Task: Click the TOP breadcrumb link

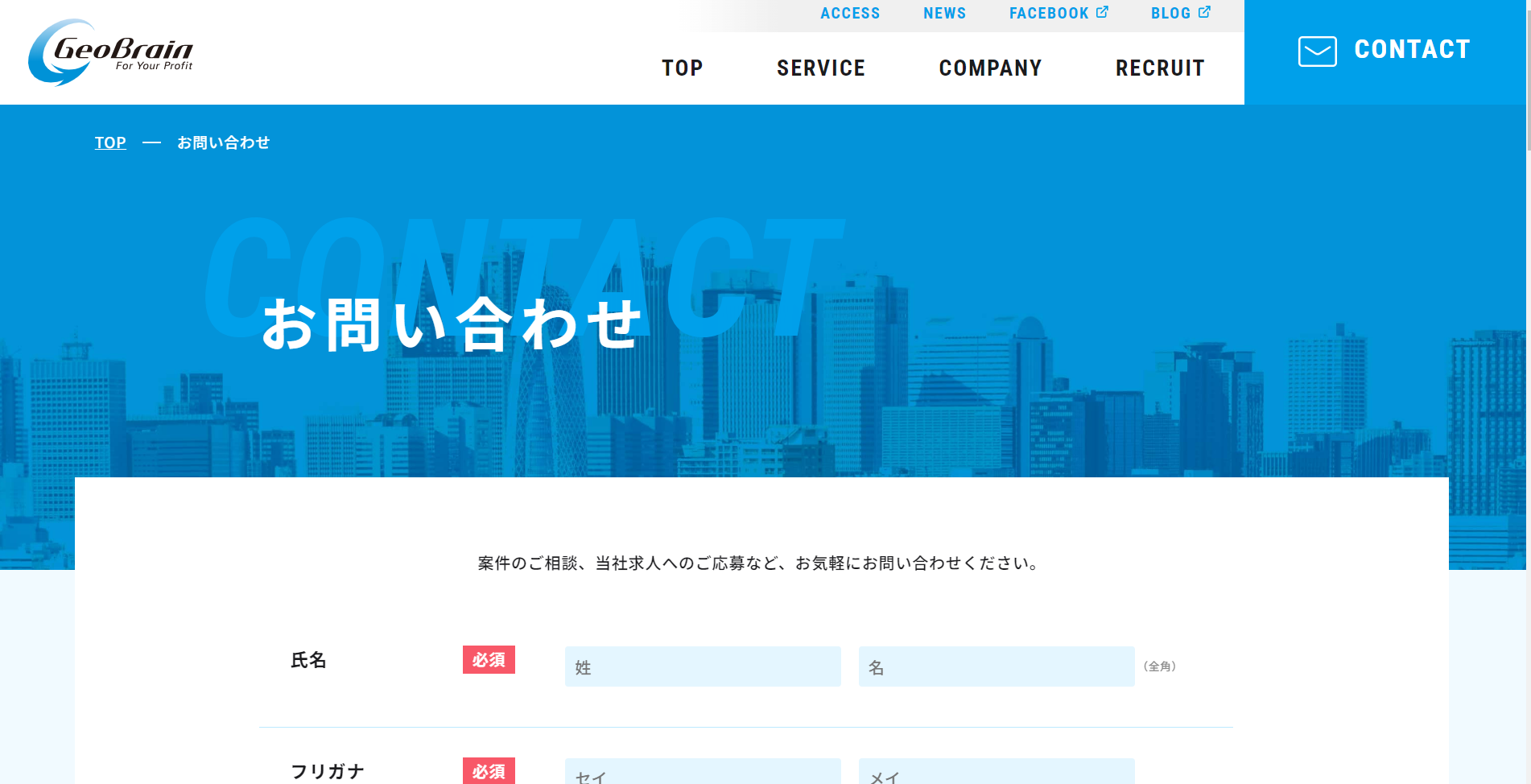Action: point(110,142)
